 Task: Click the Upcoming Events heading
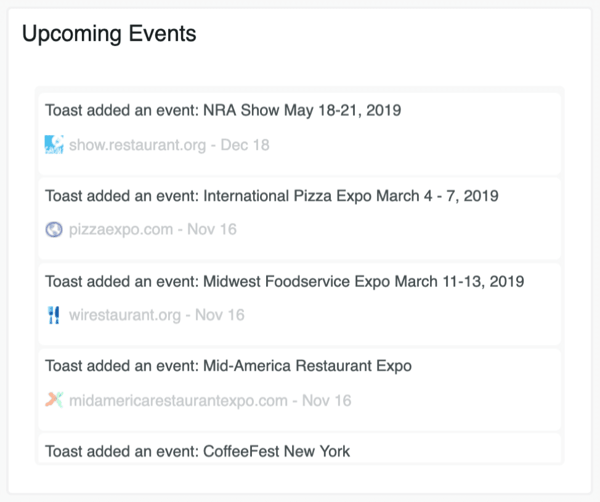(x=109, y=34)
